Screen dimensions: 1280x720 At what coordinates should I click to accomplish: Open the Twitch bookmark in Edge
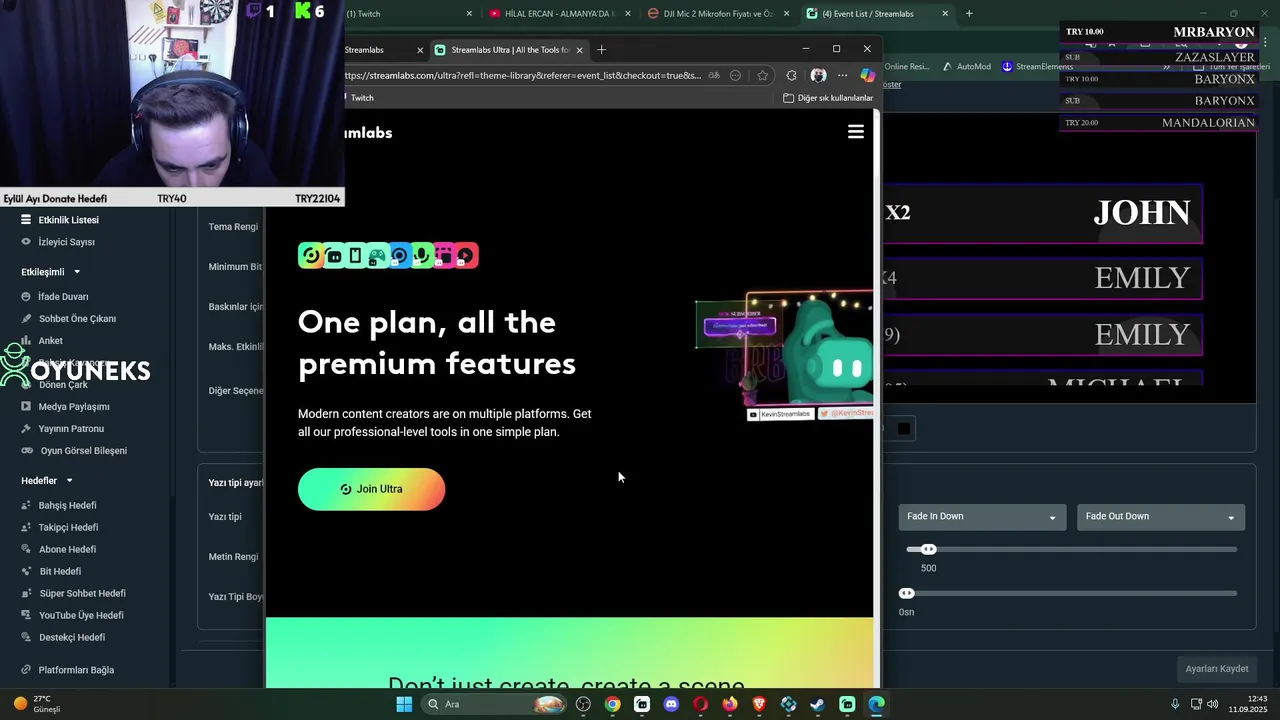[360, 98]
